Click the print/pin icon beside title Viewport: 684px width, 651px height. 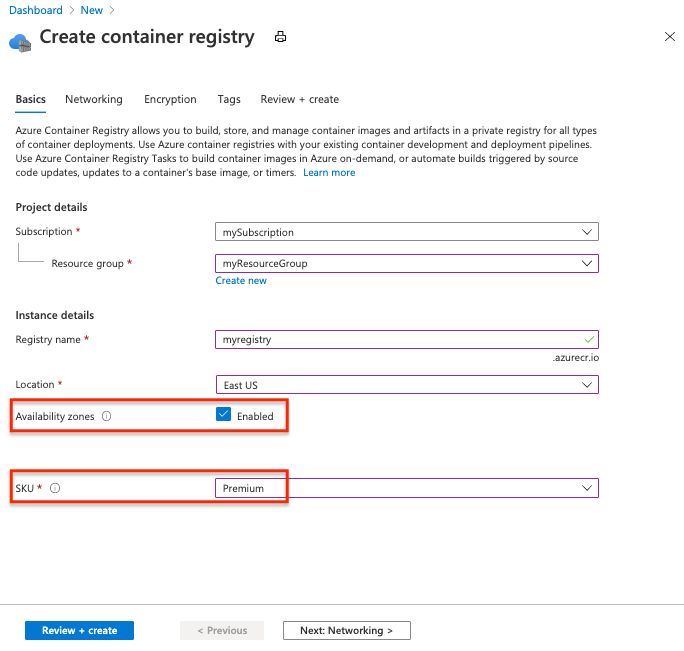(x=281, y=37)
